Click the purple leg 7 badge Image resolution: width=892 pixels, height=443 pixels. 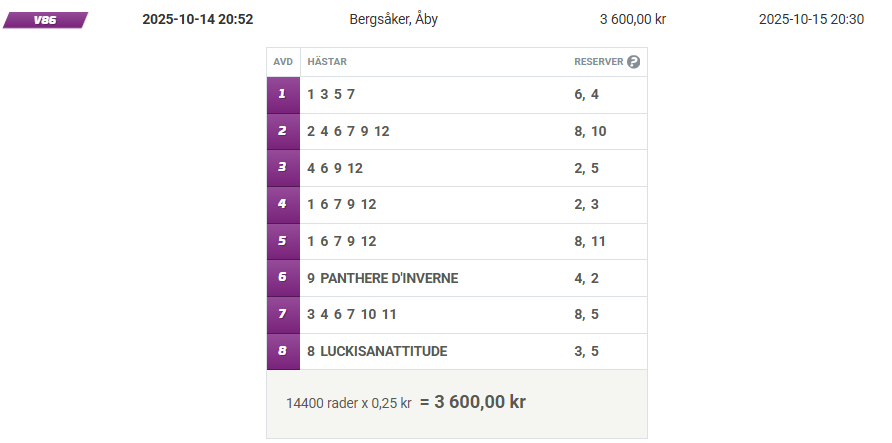coord(283,315)
